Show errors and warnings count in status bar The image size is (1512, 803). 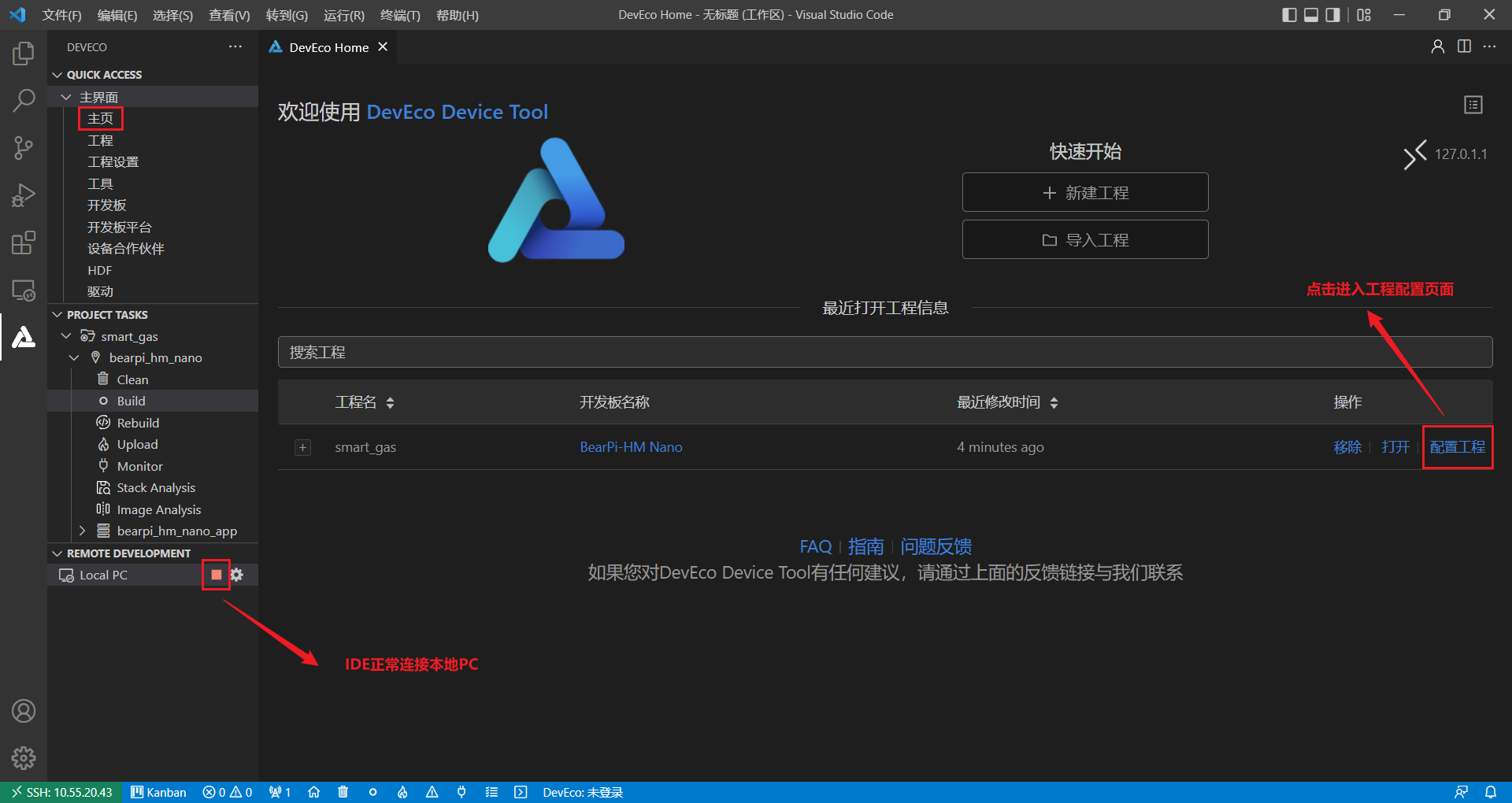(228, 792)
